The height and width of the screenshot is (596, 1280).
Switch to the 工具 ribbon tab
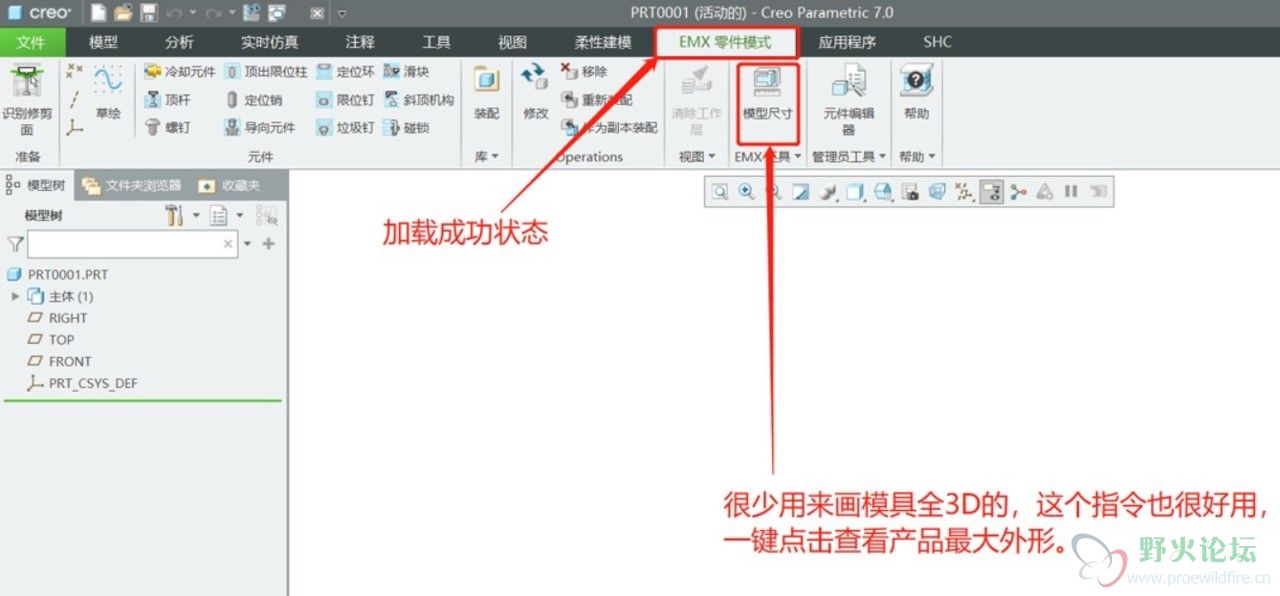436,42
